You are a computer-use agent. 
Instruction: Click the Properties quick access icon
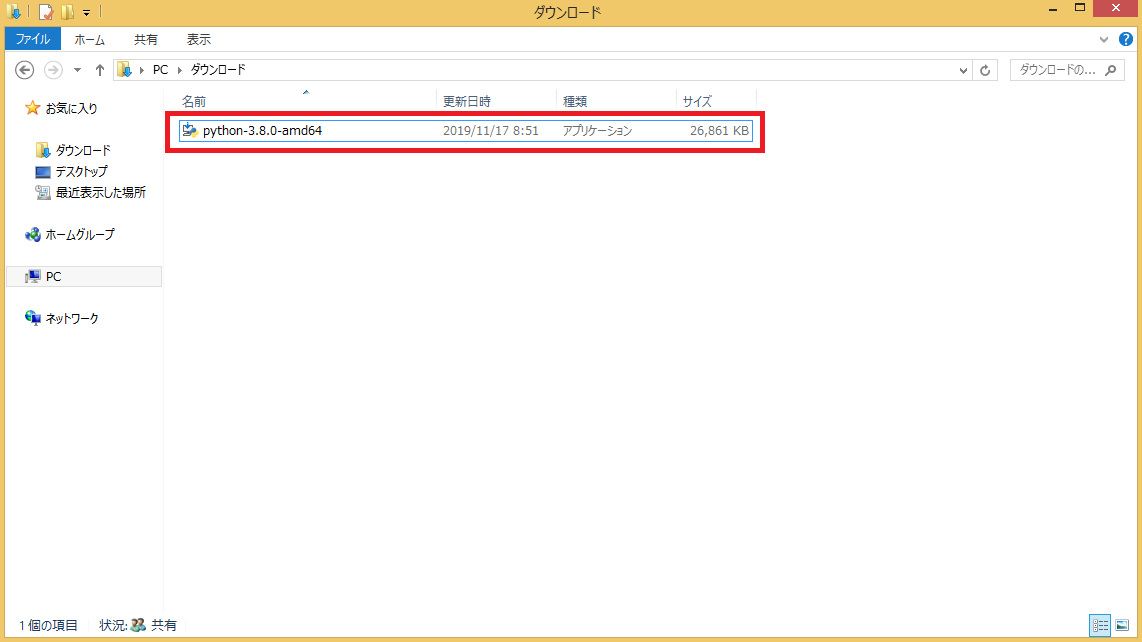point(46,12)
